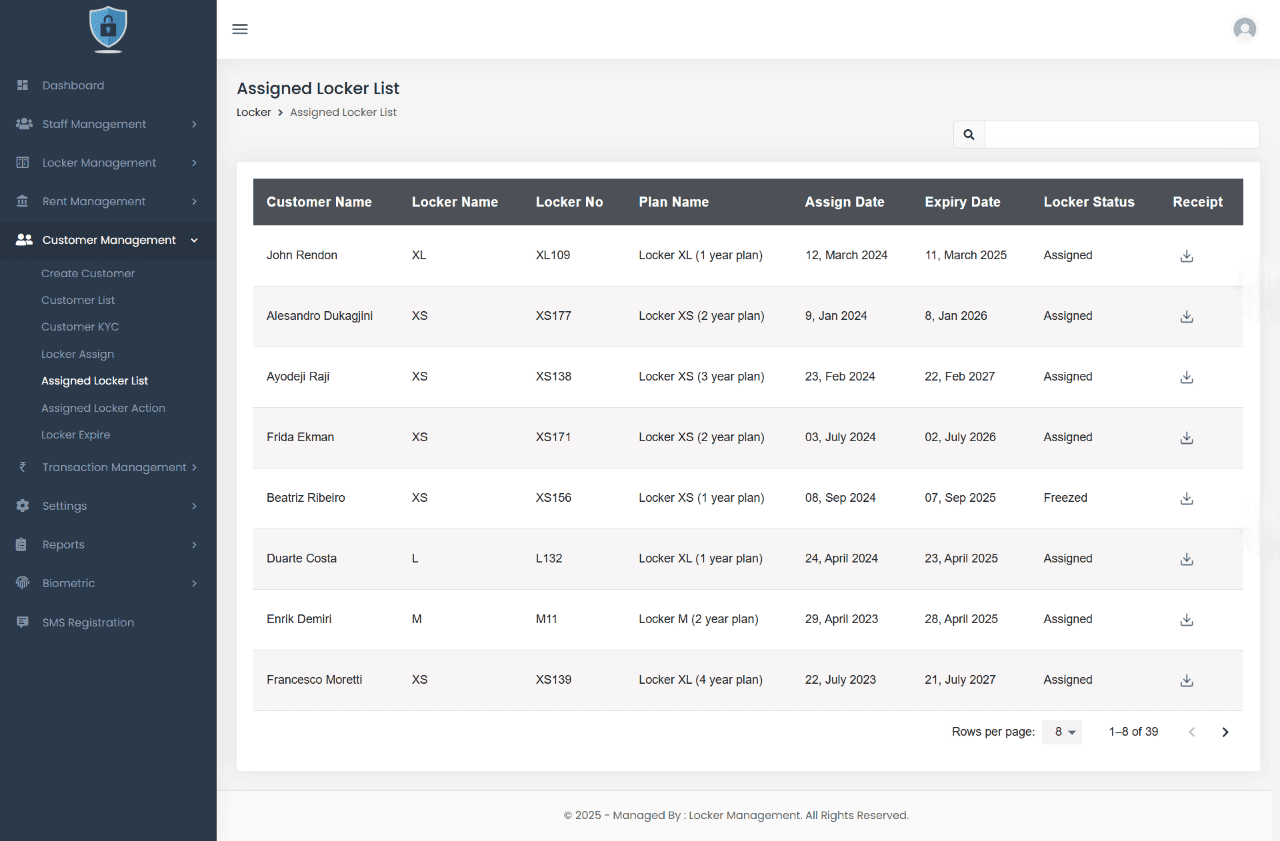Open Rows per page dropdown
Image resolution: width=1280 pixels, height=841 pixels.
1062,732
